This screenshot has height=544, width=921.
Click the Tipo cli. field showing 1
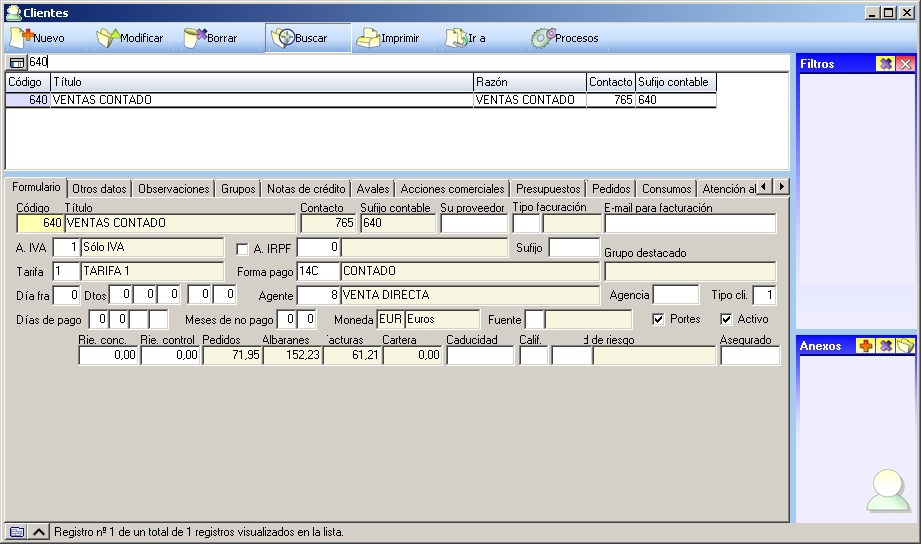[x=764, y=295]
